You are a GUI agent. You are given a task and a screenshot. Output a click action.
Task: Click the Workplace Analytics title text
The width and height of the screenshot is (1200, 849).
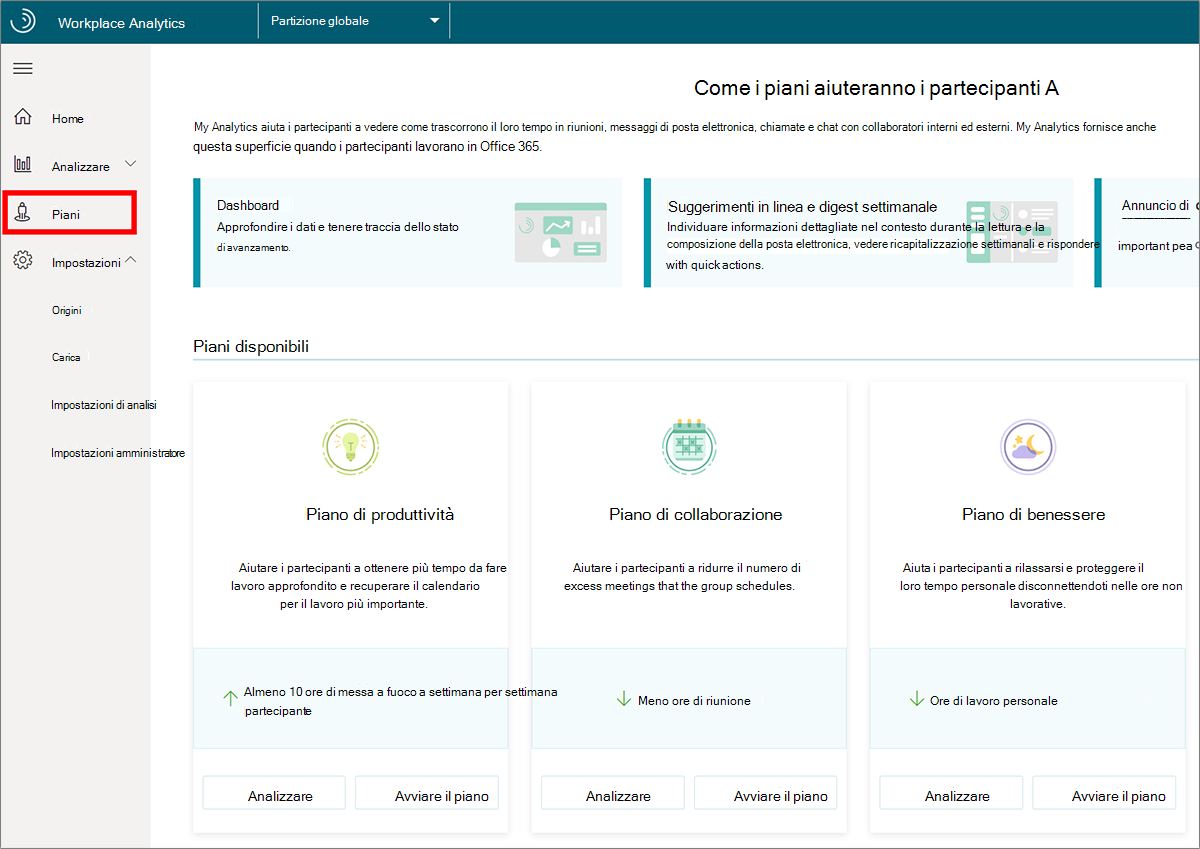(x=121, y=23)
